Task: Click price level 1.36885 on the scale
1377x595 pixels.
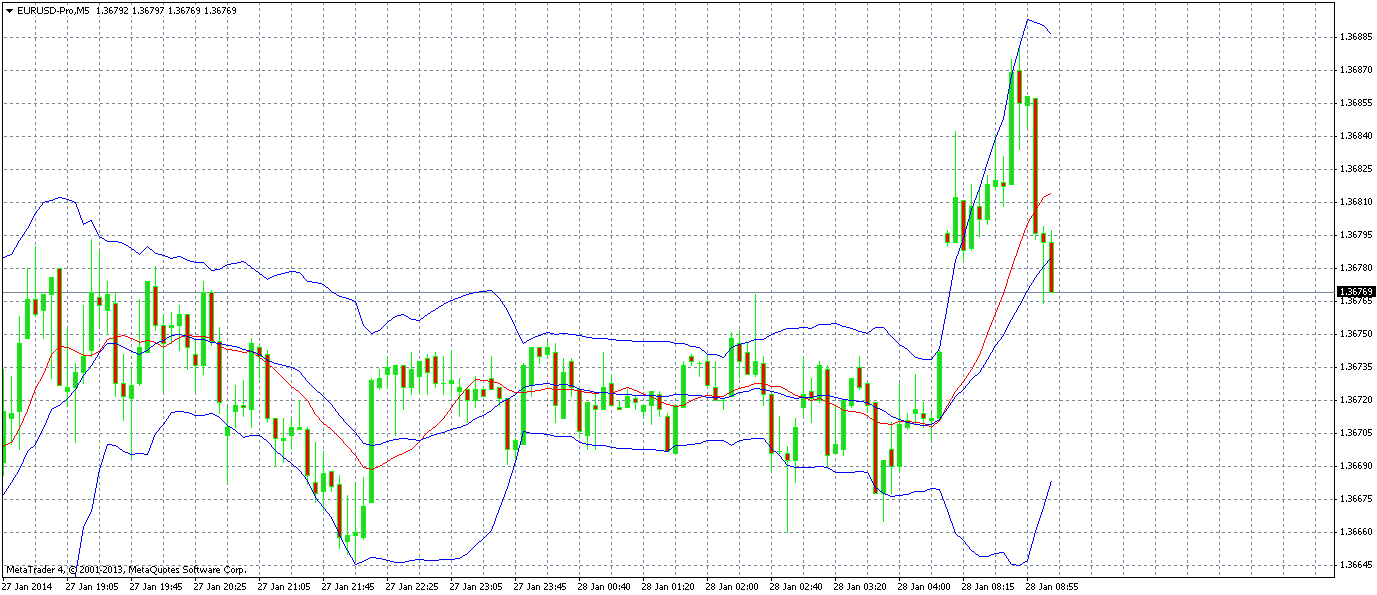Action: tap(1355, 37)
